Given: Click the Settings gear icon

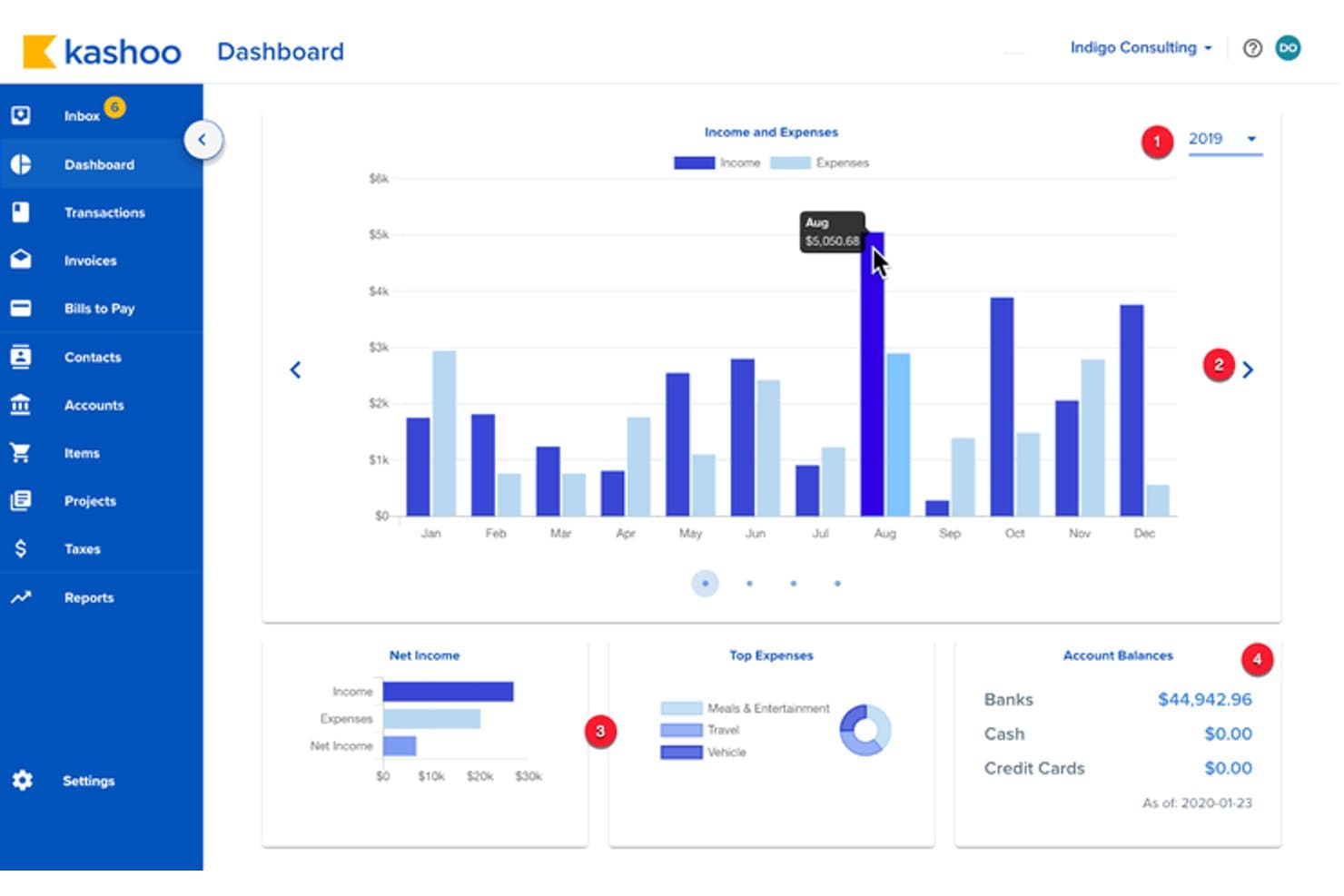Looking at the screenshot, I should coord(22,780).
